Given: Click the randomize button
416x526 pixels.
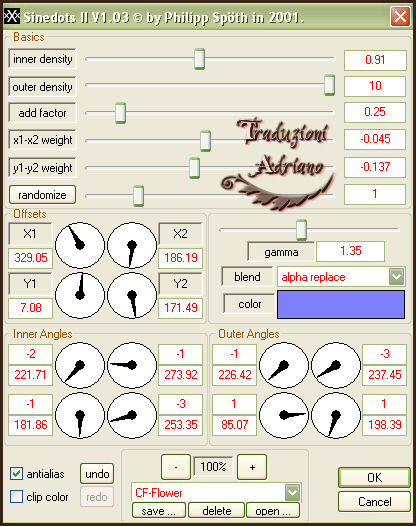Looking at the screenshot, I should click(x=42, y=195).
